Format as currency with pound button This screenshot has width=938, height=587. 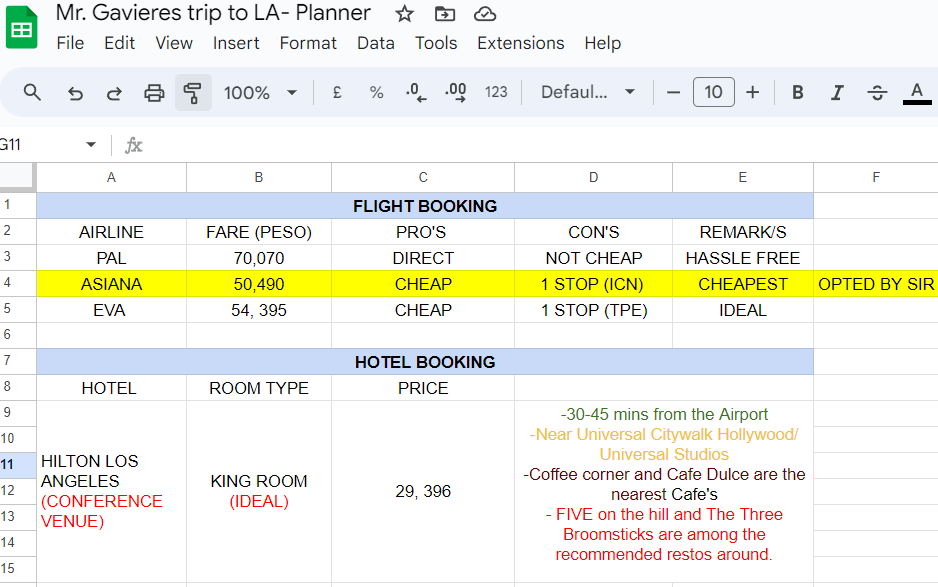click(337, 93)
